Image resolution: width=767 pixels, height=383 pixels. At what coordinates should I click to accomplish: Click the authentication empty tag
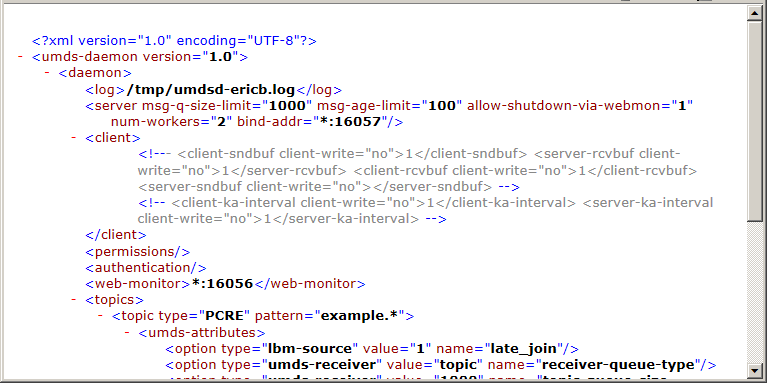coord(146,268)
